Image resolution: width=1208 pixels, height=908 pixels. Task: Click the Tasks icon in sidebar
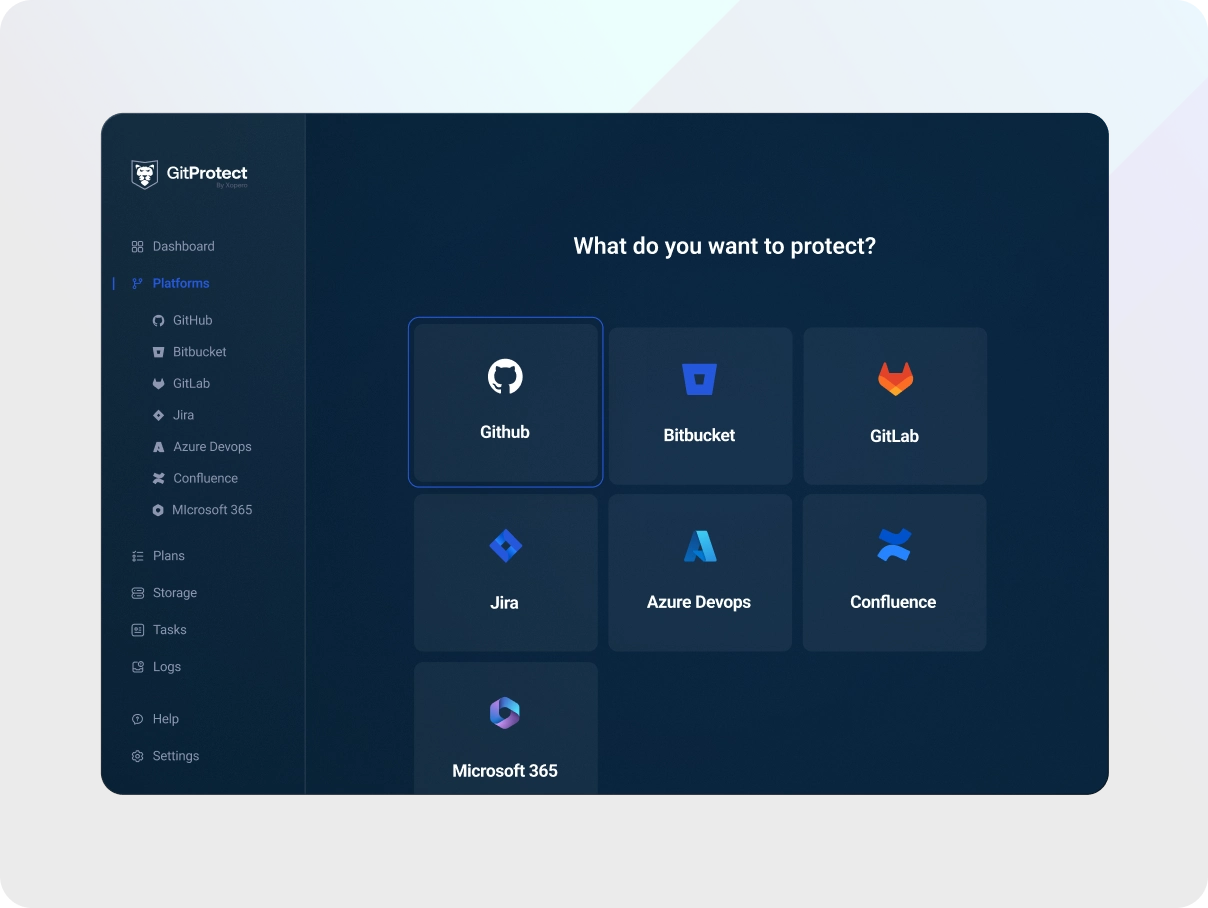click(x=138, y=630)
